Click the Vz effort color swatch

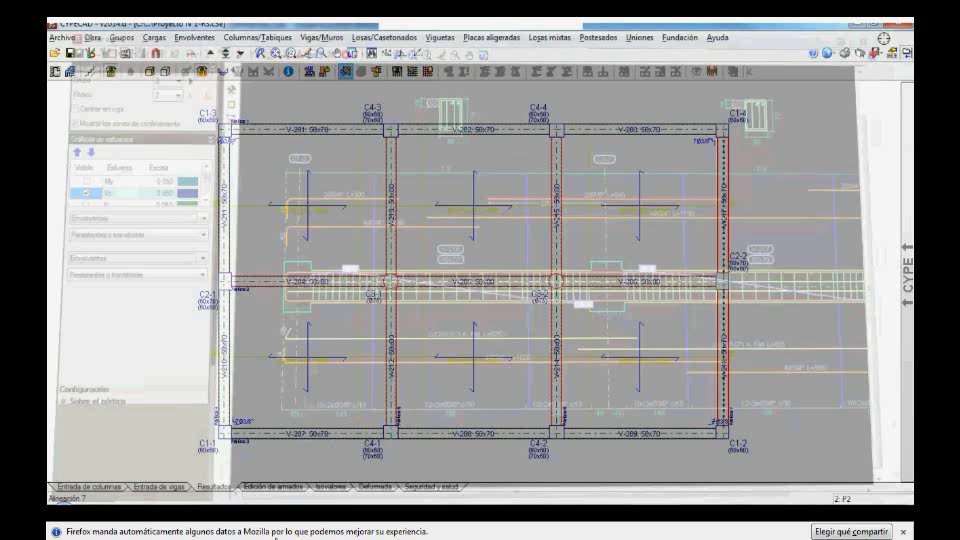(187, 193)
